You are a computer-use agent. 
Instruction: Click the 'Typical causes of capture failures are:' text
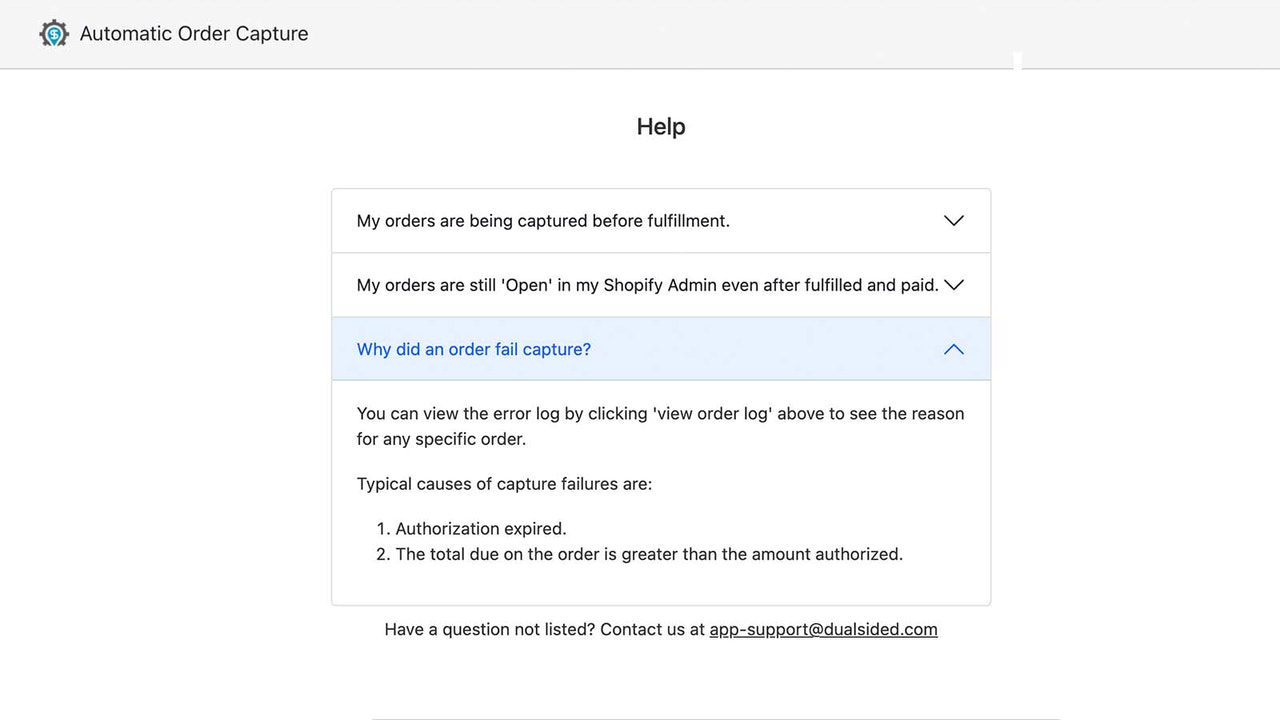(x=504, y=484)
